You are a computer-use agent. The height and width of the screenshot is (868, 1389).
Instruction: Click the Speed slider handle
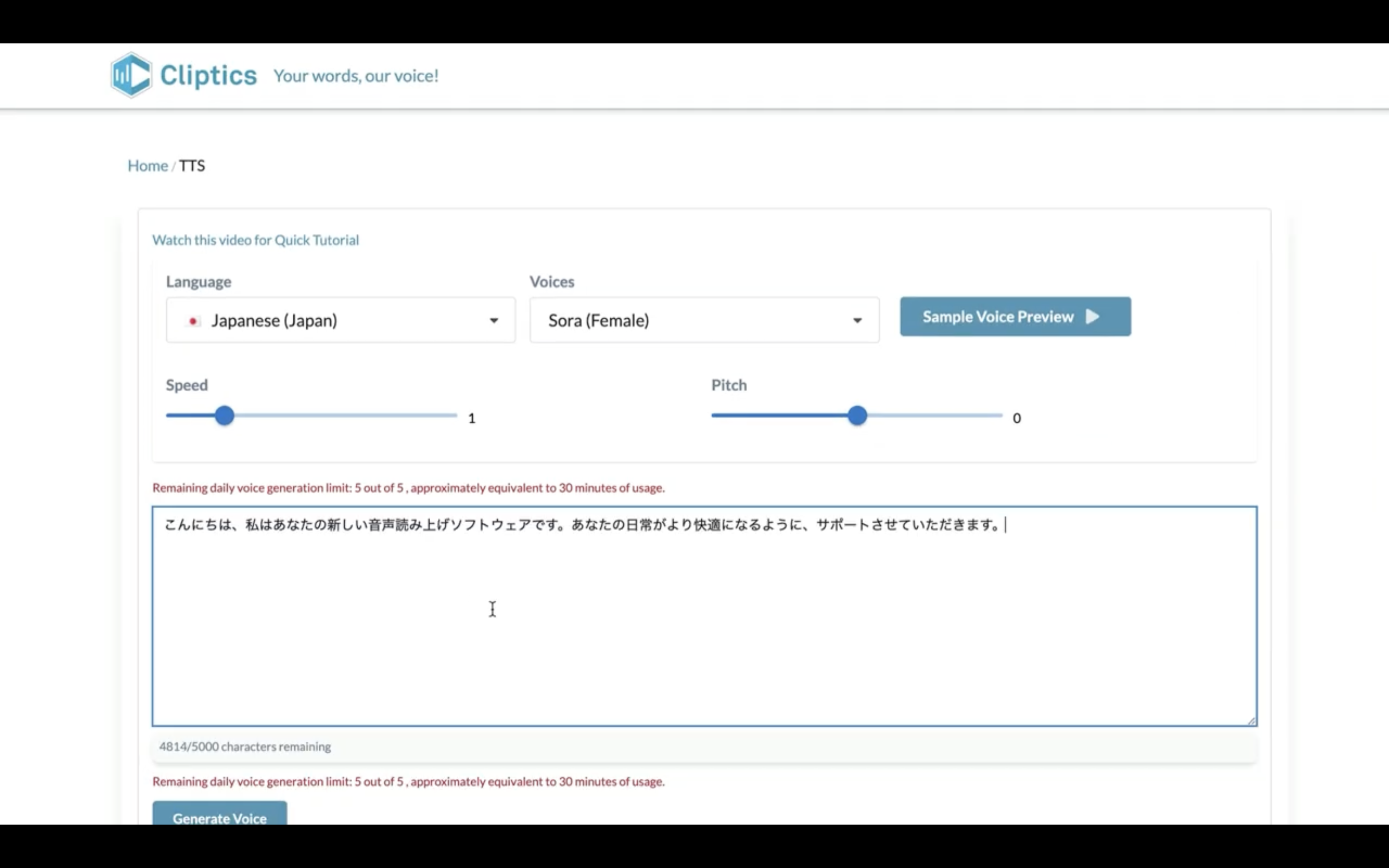(224, 416)
